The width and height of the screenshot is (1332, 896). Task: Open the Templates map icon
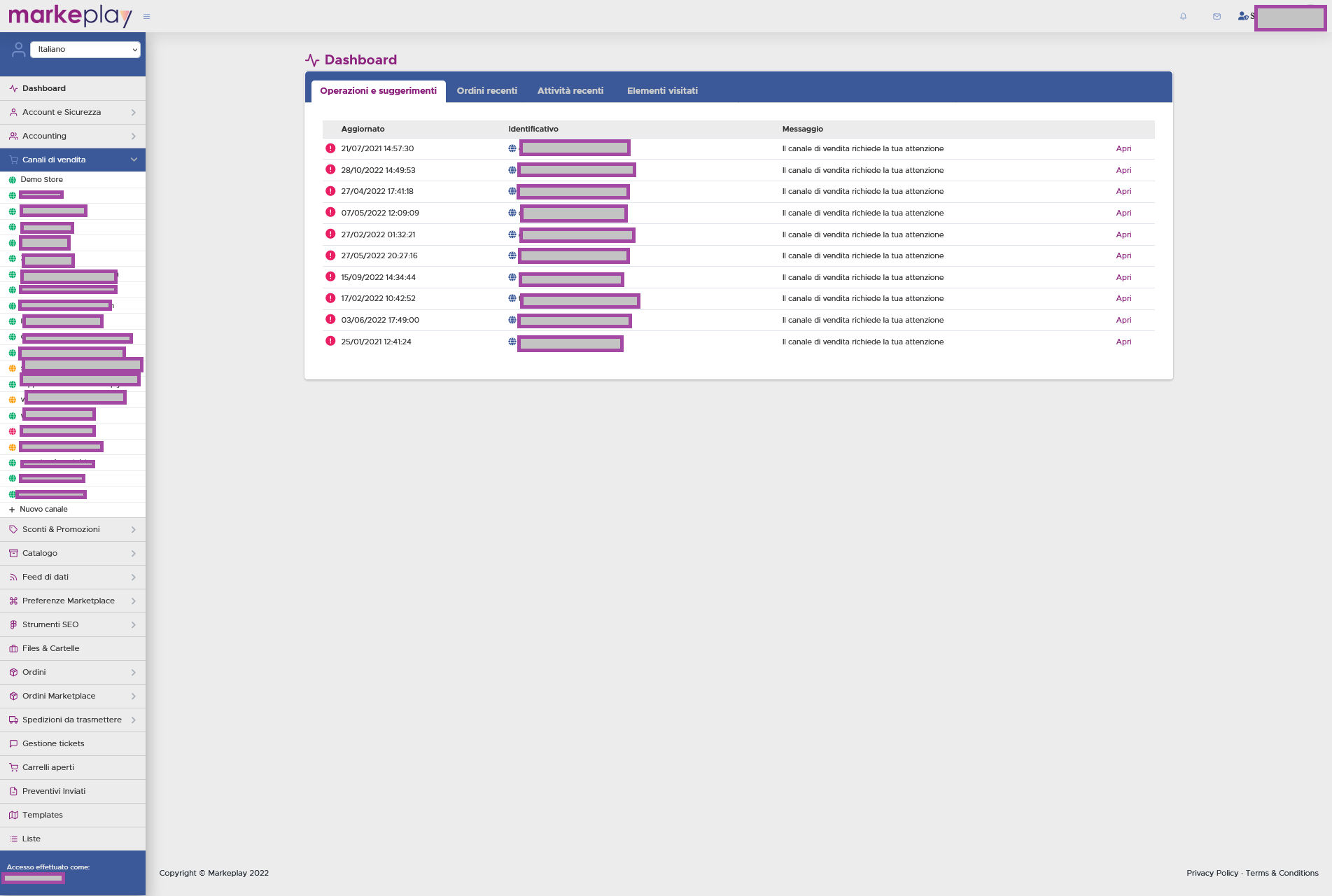point(13,815)
